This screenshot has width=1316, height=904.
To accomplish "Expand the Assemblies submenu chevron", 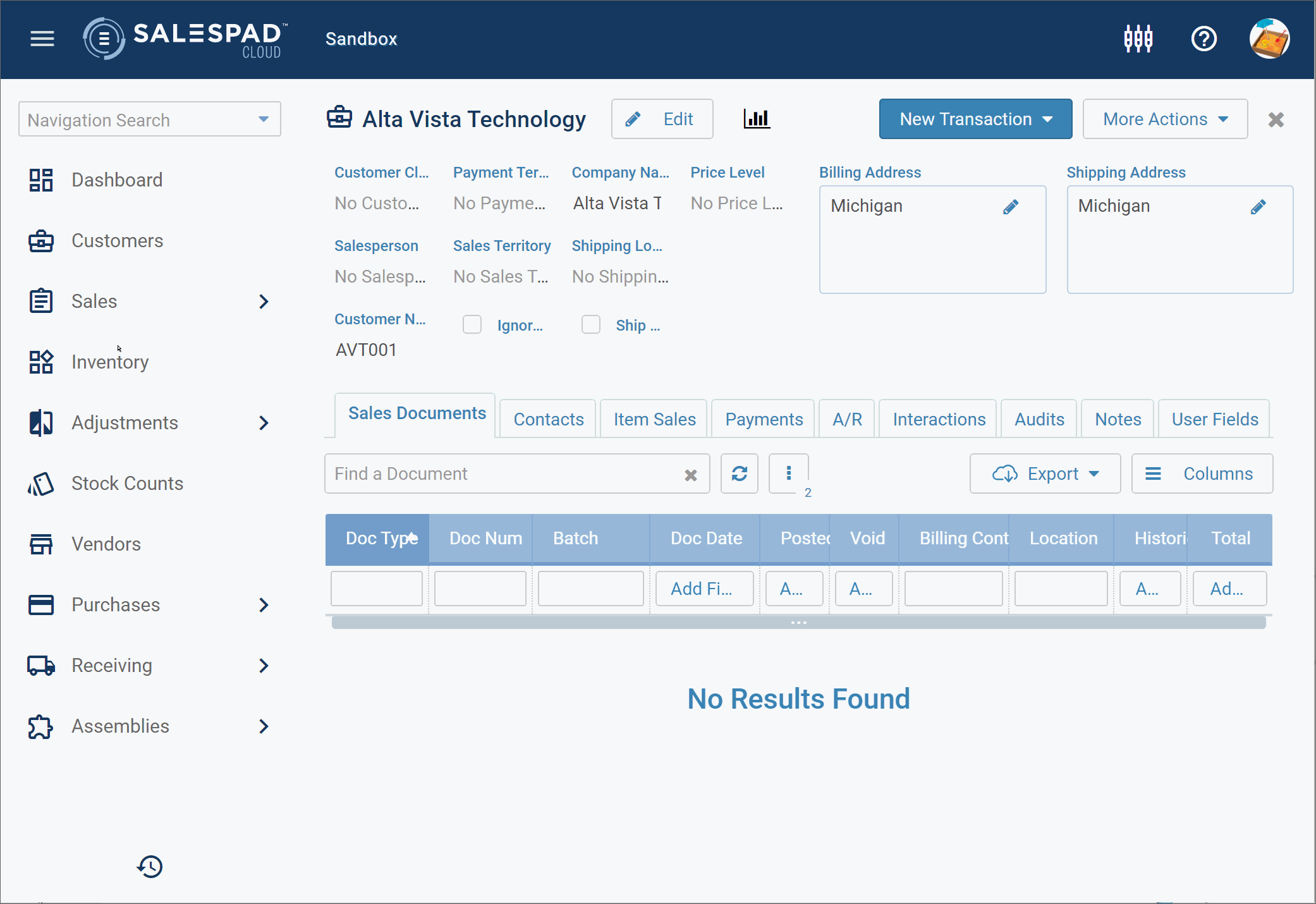I will pos(264,726).
